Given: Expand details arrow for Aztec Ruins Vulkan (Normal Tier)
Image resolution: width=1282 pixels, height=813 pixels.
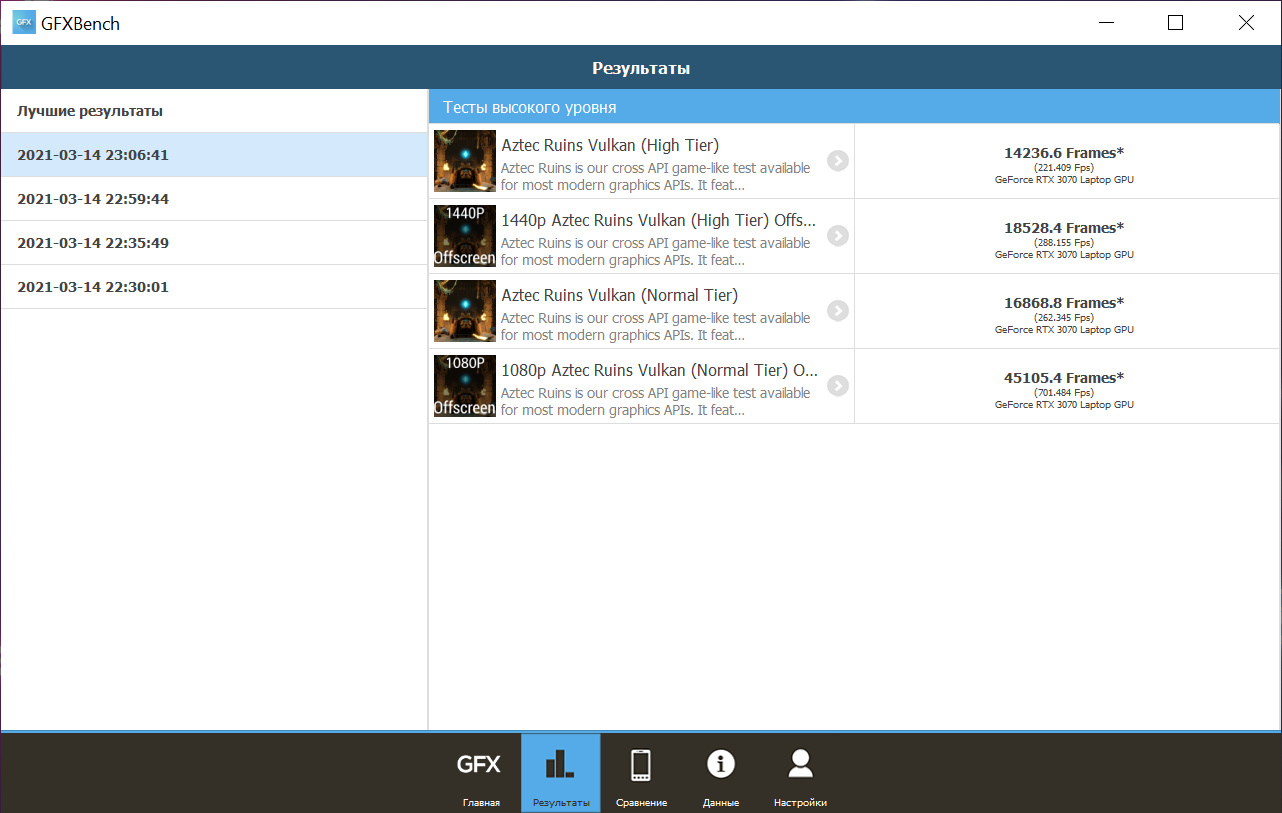Looking at the screenshot, I should [x=838, y=311].
